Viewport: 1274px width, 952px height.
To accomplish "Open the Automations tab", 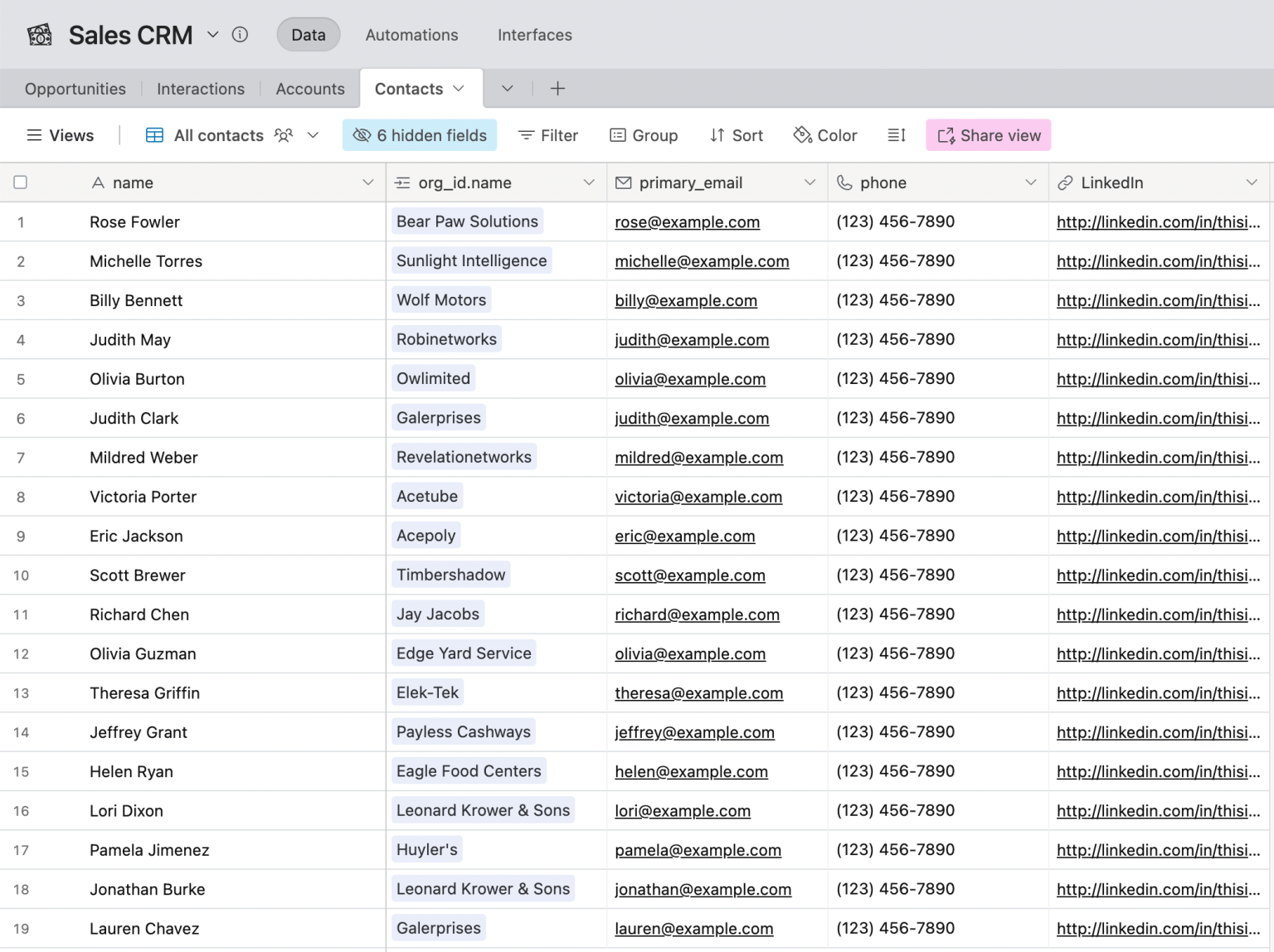I will pos(411,35).
